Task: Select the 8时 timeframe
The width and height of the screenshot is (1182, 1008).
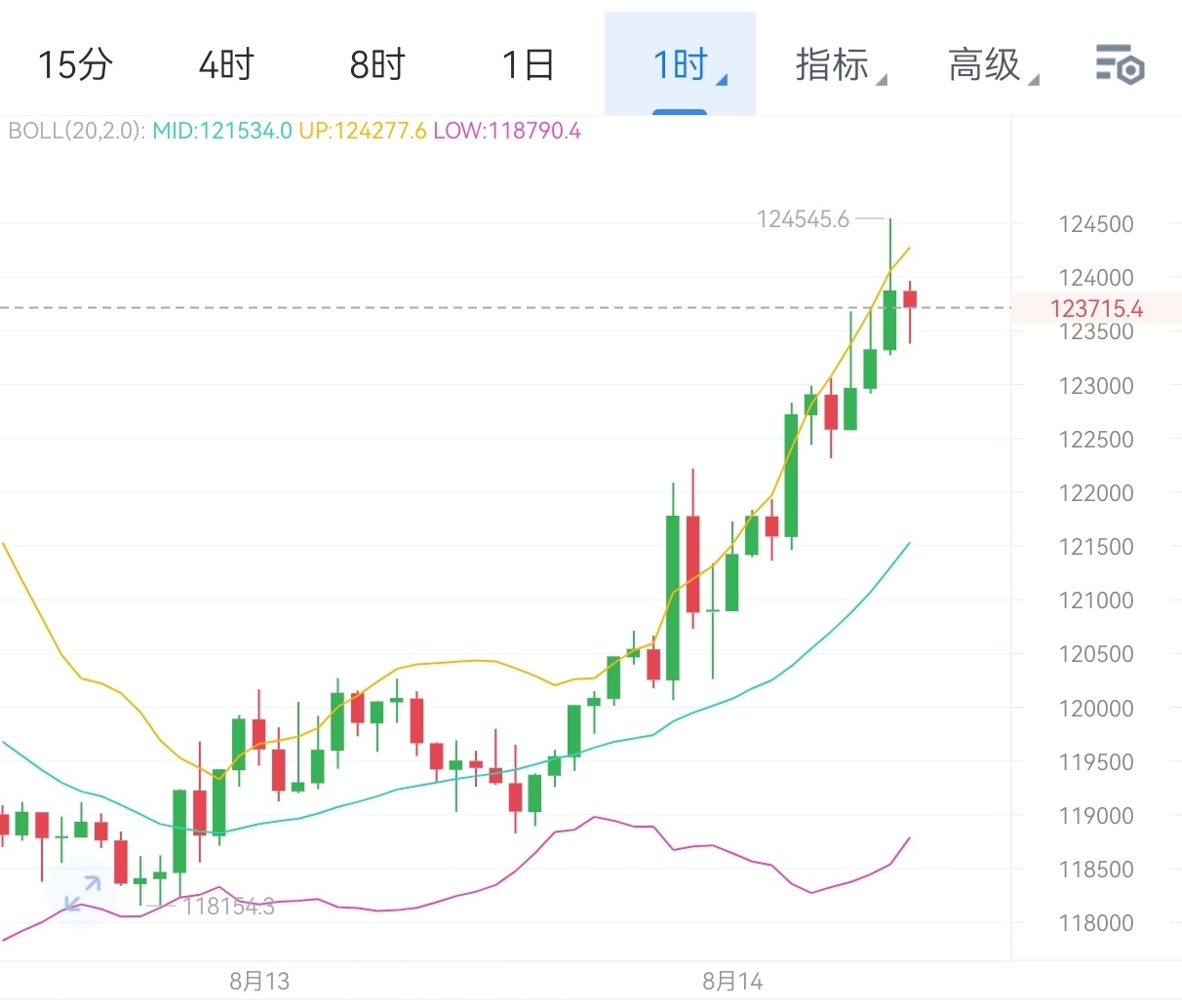Action: click(375, 65)
